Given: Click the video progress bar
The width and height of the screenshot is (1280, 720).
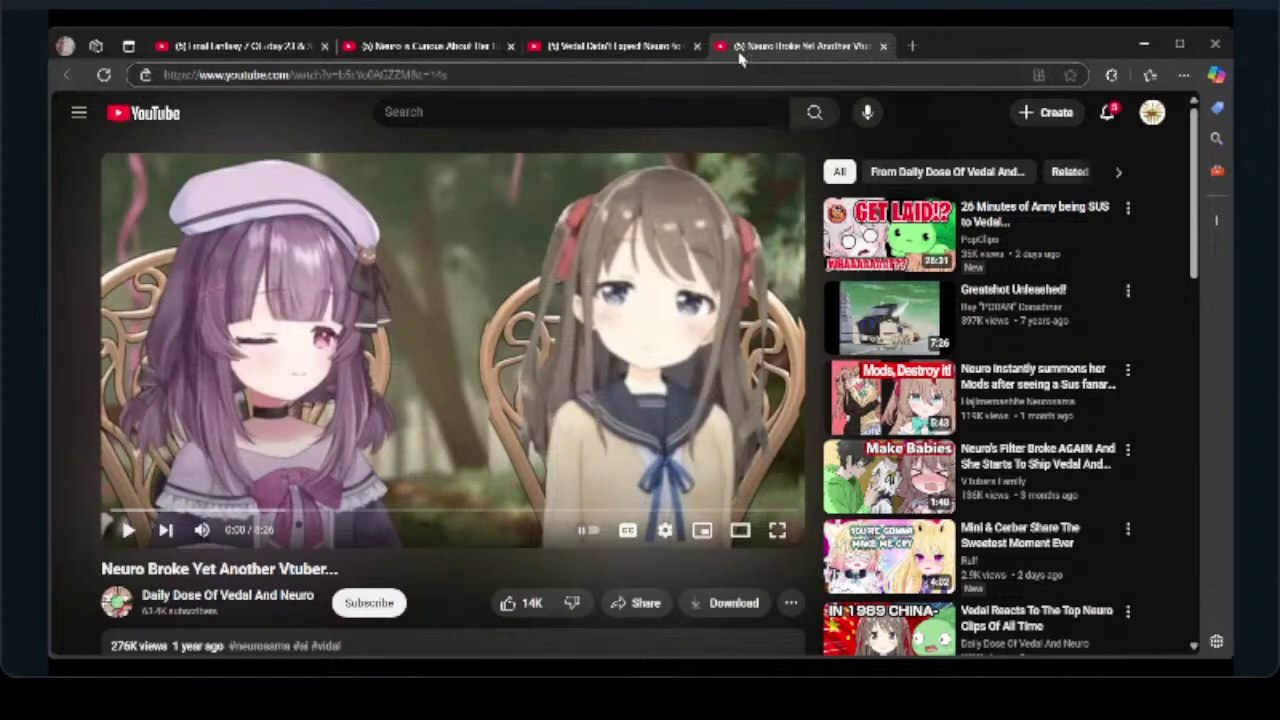Looking at the screenshot, I should [x=453, y=511].
